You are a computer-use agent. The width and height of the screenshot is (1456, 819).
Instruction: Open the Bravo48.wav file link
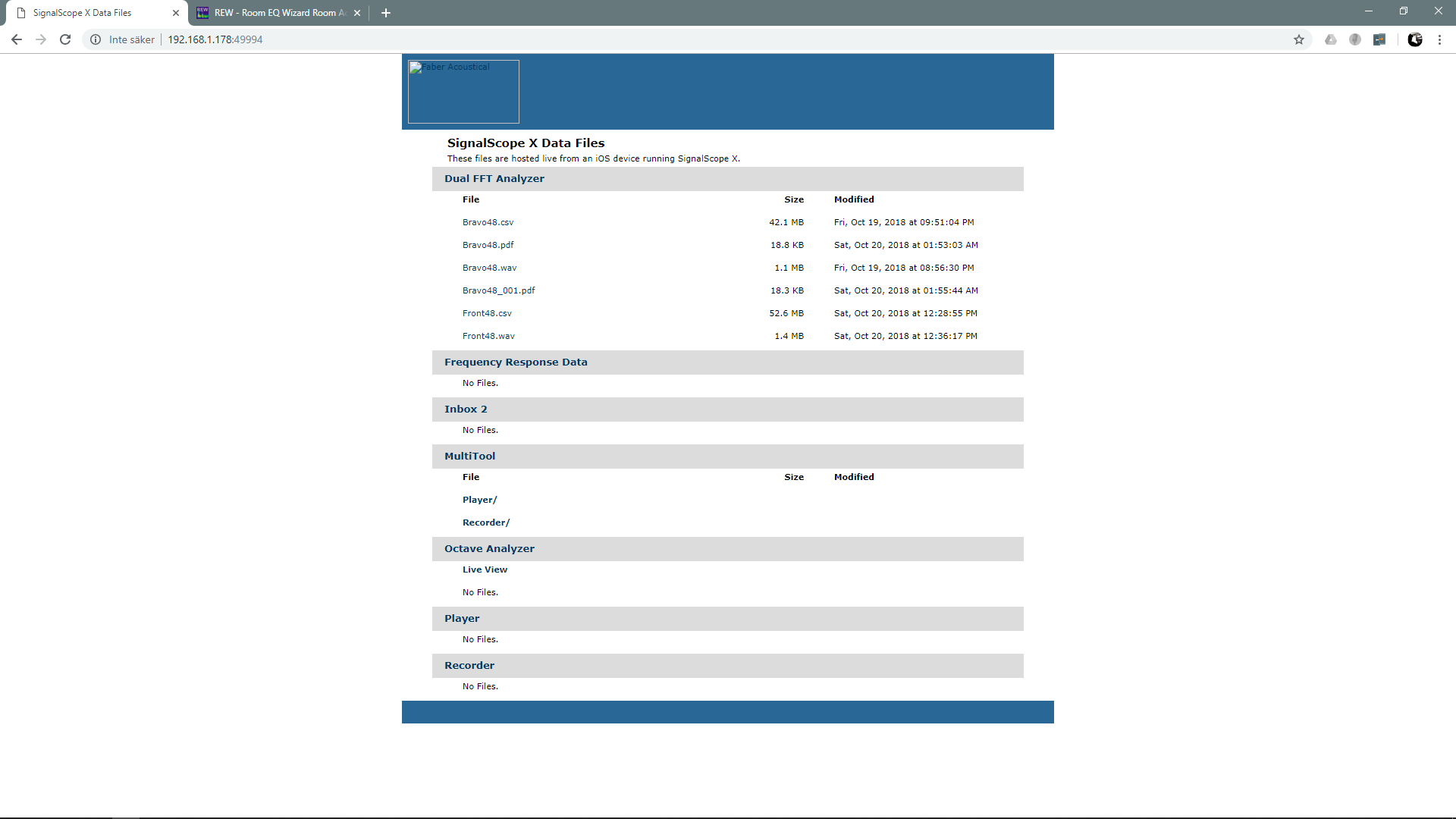point(490,268)
